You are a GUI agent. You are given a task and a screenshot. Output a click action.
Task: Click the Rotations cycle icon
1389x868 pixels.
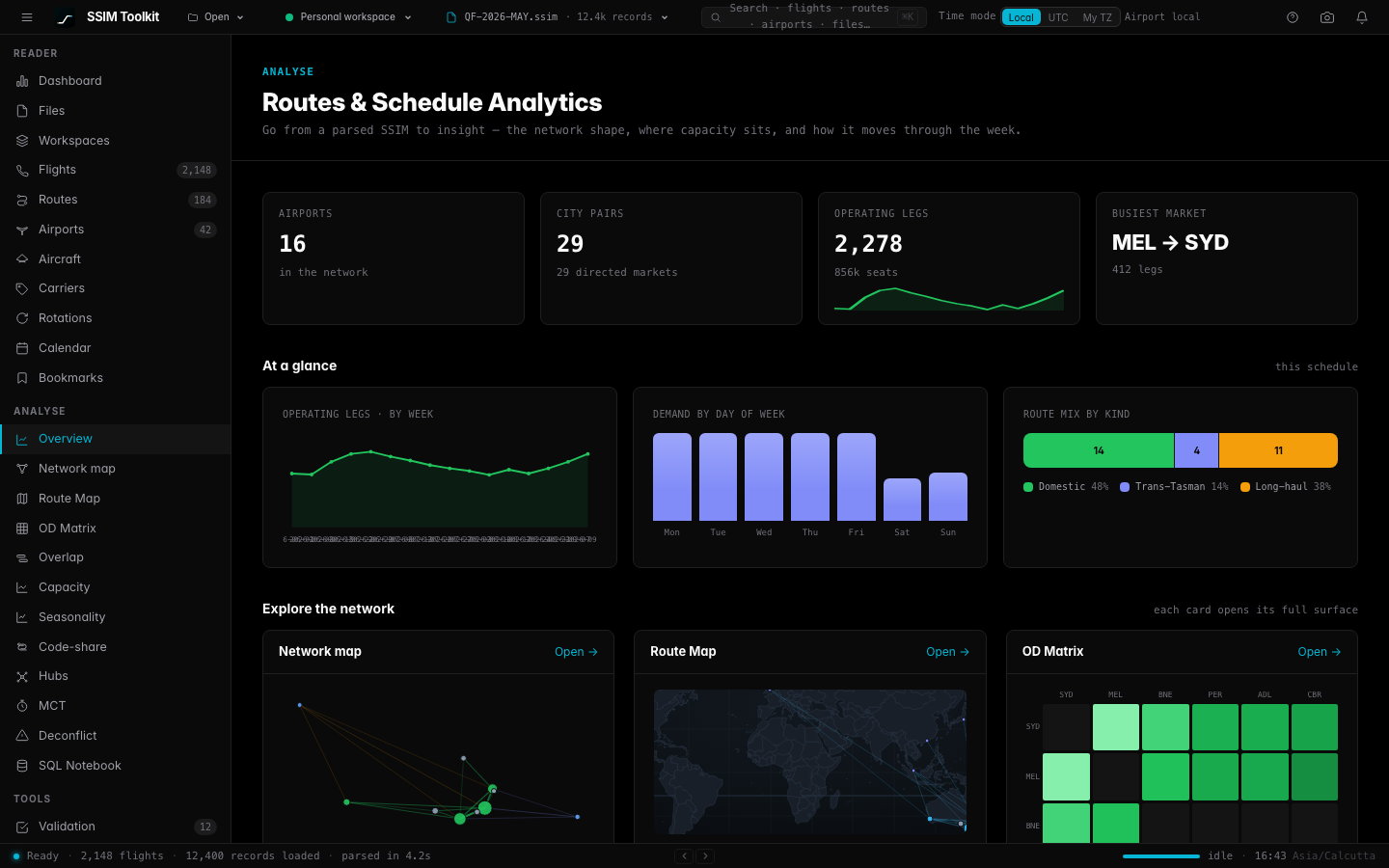tap(22, 318)
